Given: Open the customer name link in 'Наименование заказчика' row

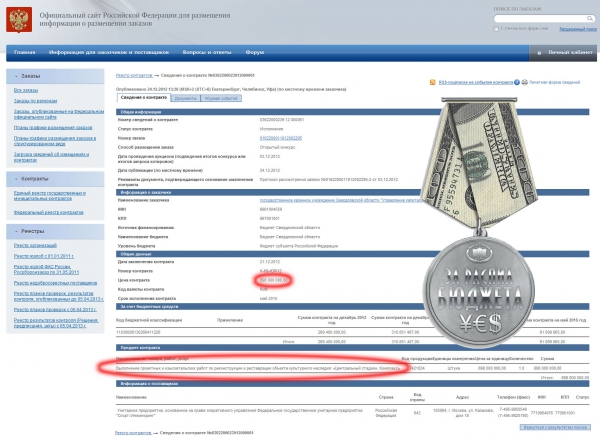Looking at the screenshot, I should (x=341, y=200).
